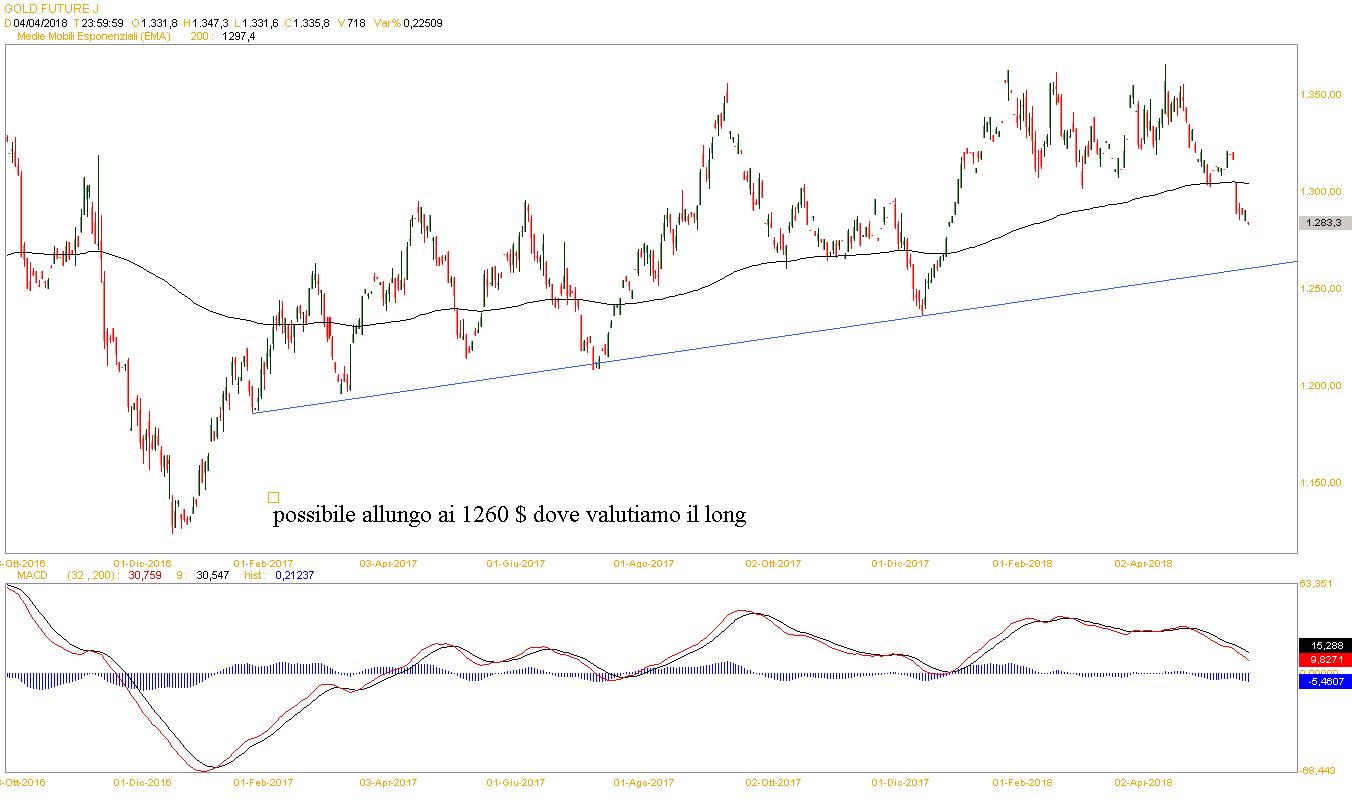This screenshot has width=1352, height=800.
Task: Click the small orange square annotation marker
Action: (x=274, y=497)
